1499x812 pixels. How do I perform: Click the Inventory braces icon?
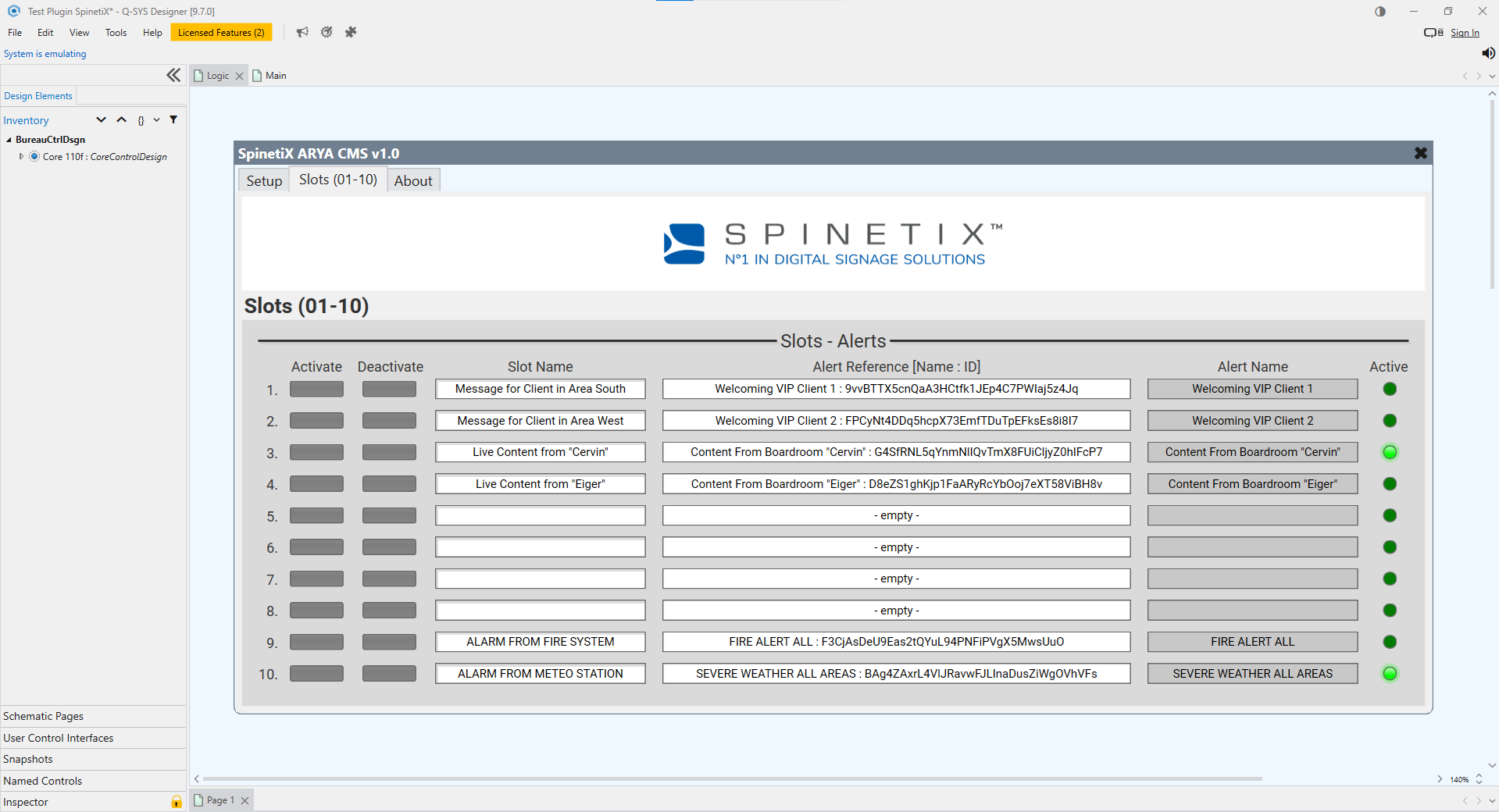point(141,120)
